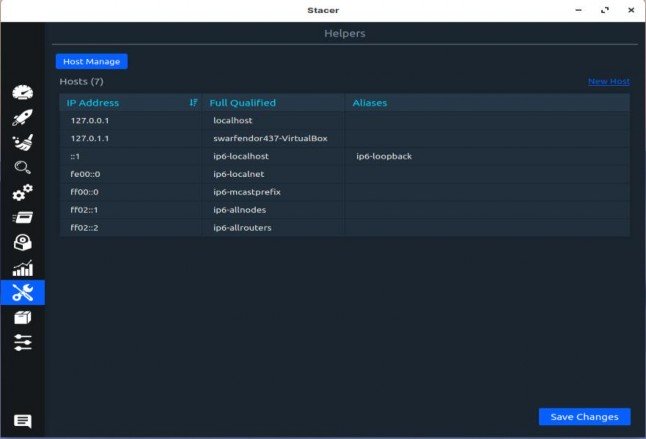The width and height of the screenshot is (646, 439).
Task: Select the ip6-allrouters hostname cell
Action: coord(274,228)
